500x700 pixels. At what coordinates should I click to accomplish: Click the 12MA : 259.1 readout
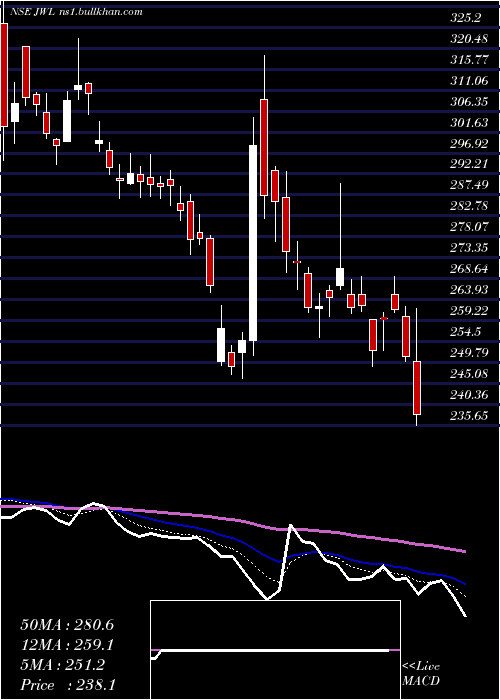[67, 645]
